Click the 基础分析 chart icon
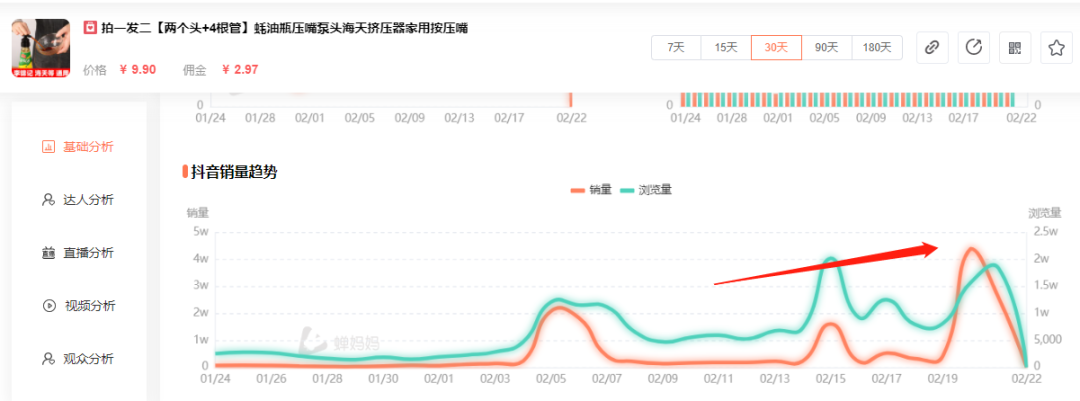This screenshot has height=401, width=1080. [48, 147]
